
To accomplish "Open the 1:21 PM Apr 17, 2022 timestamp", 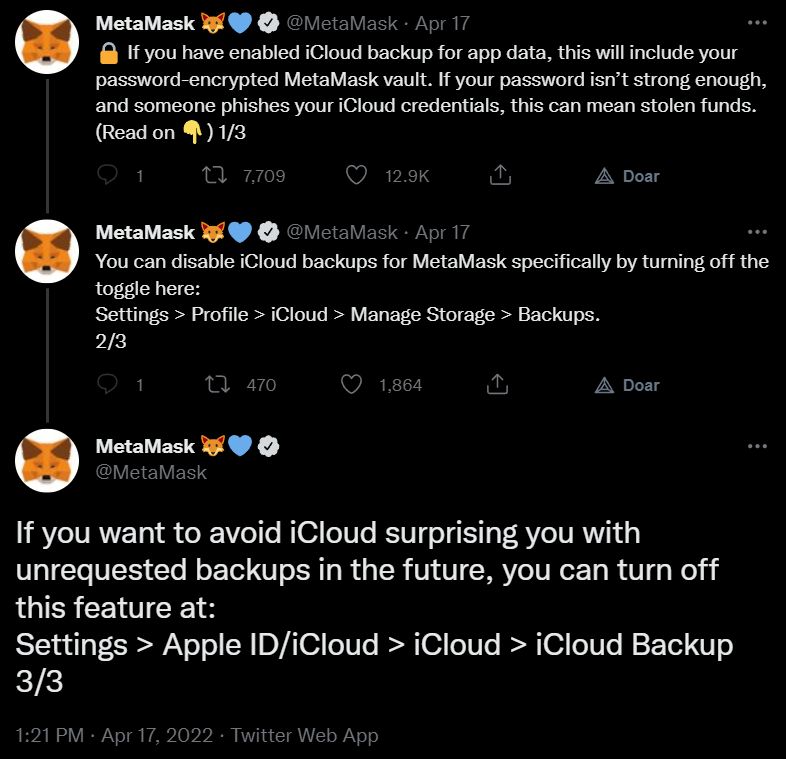I will [114, 735].
